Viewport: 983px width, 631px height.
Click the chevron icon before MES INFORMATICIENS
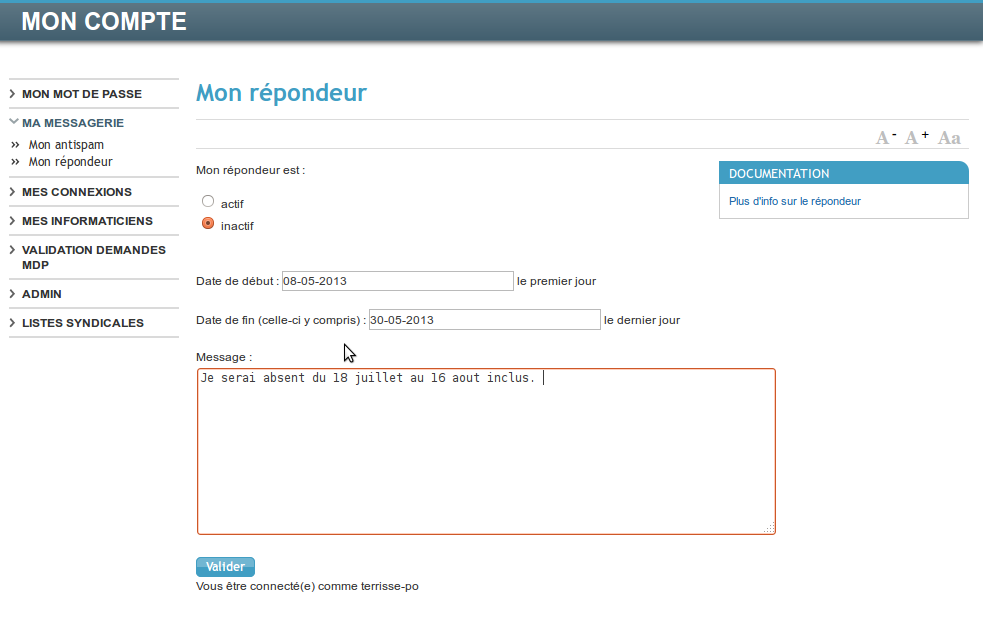click(x=10, y=220)
